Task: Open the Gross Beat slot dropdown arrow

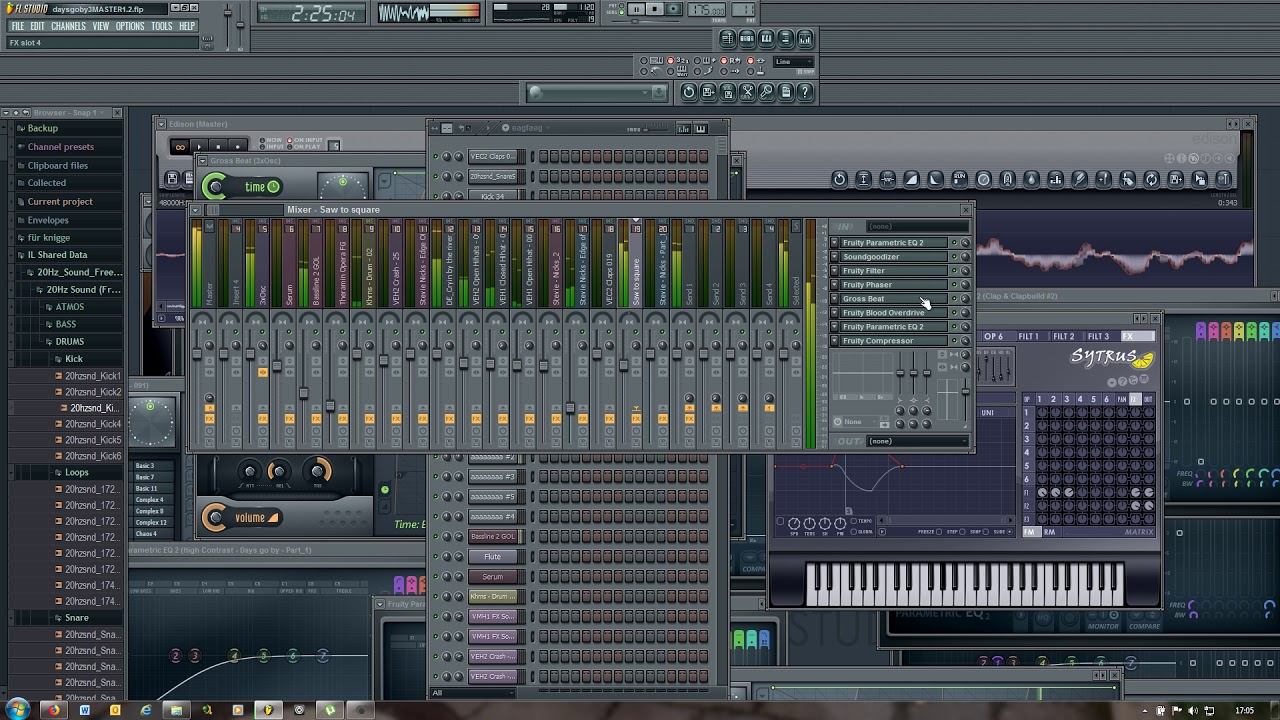Action: pos(835,299)
